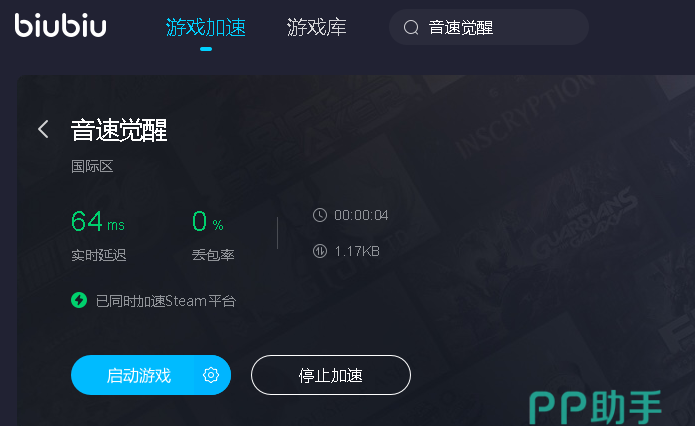Click the clock icon by elapsed time
The image size is (695, 426).
pos(320,215)
